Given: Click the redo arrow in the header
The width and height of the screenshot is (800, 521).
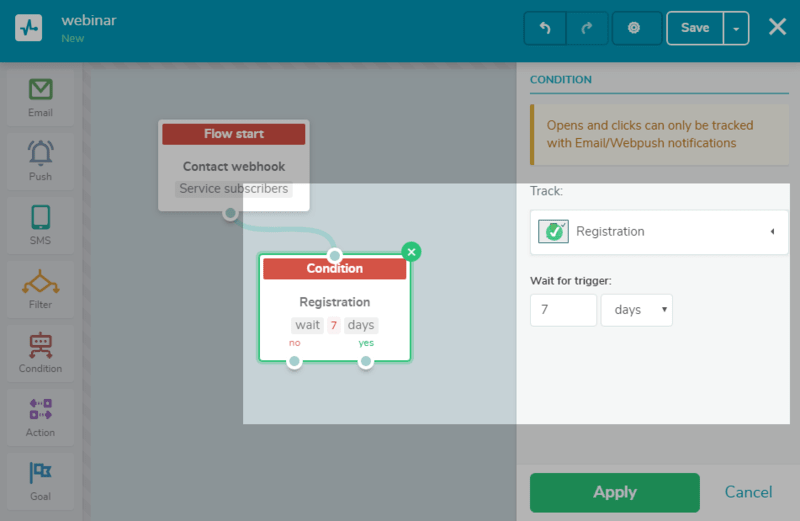Looking at the screenshot, I should click(x=587, y=28).
